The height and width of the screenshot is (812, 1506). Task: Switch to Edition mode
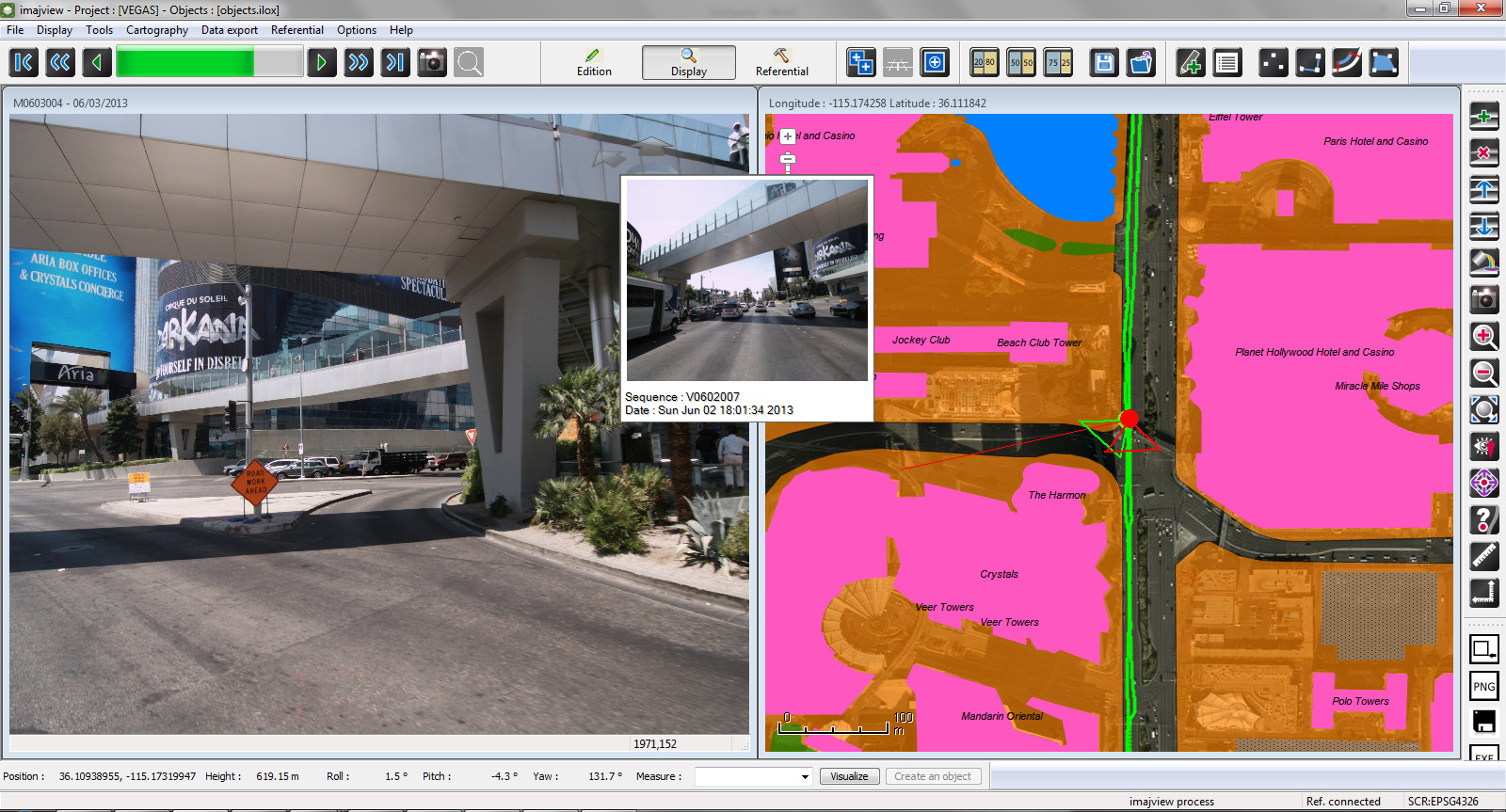tap(594, 62)
